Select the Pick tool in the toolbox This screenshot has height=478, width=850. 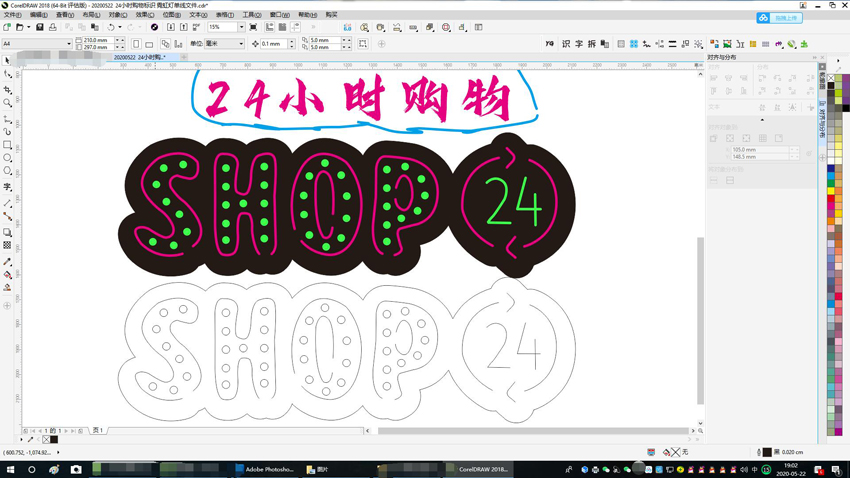7,61
